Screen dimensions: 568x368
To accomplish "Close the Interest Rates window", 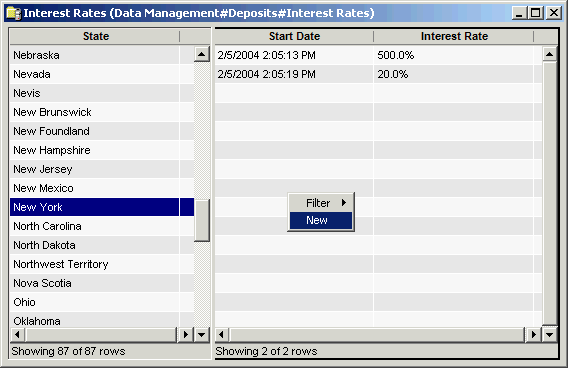I will pos(554,13).
